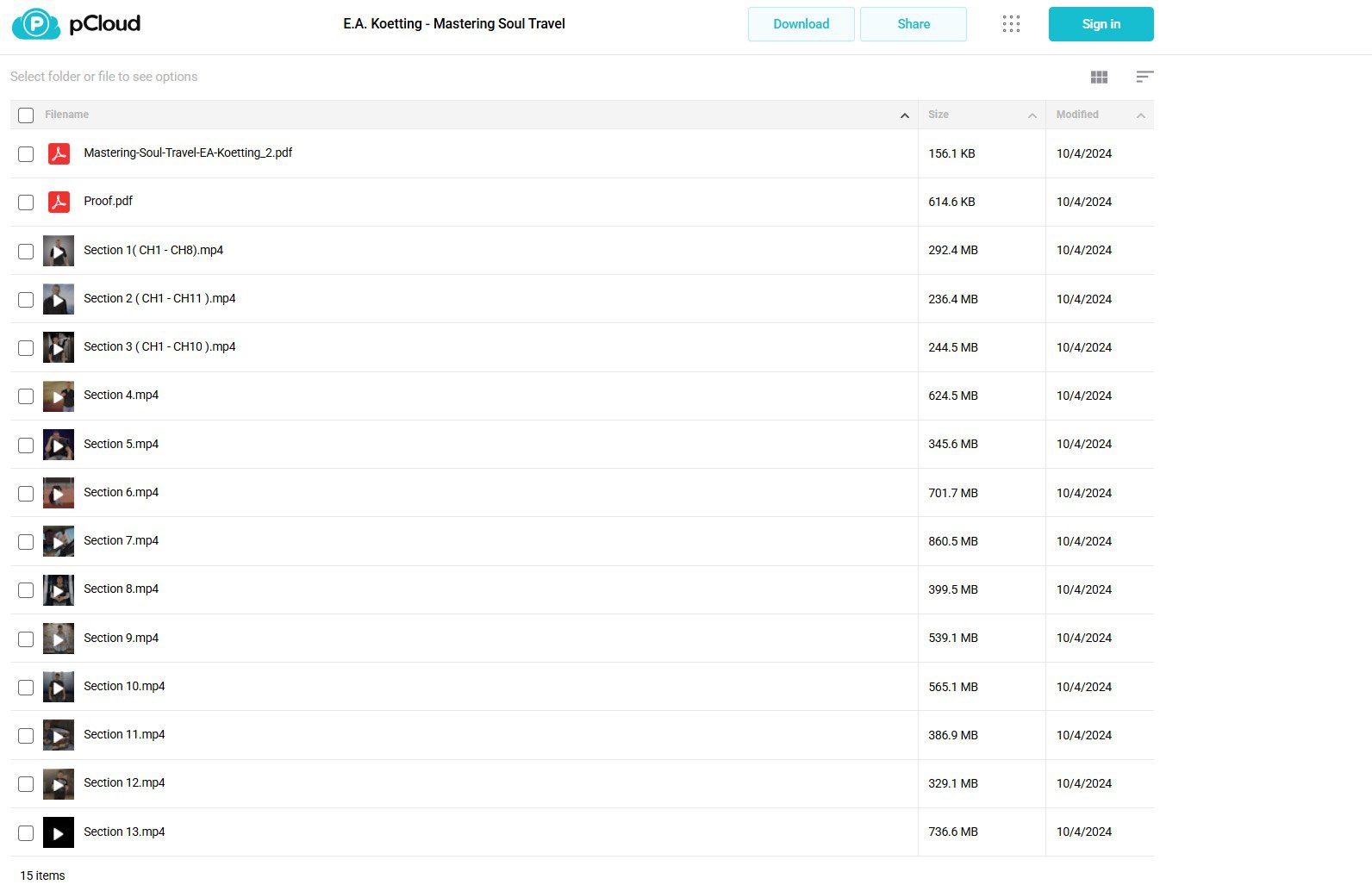This screenshot has height=891, width=1372.
Task: Switch to grid view layout icon
Action: click(x=1099, y=77)
